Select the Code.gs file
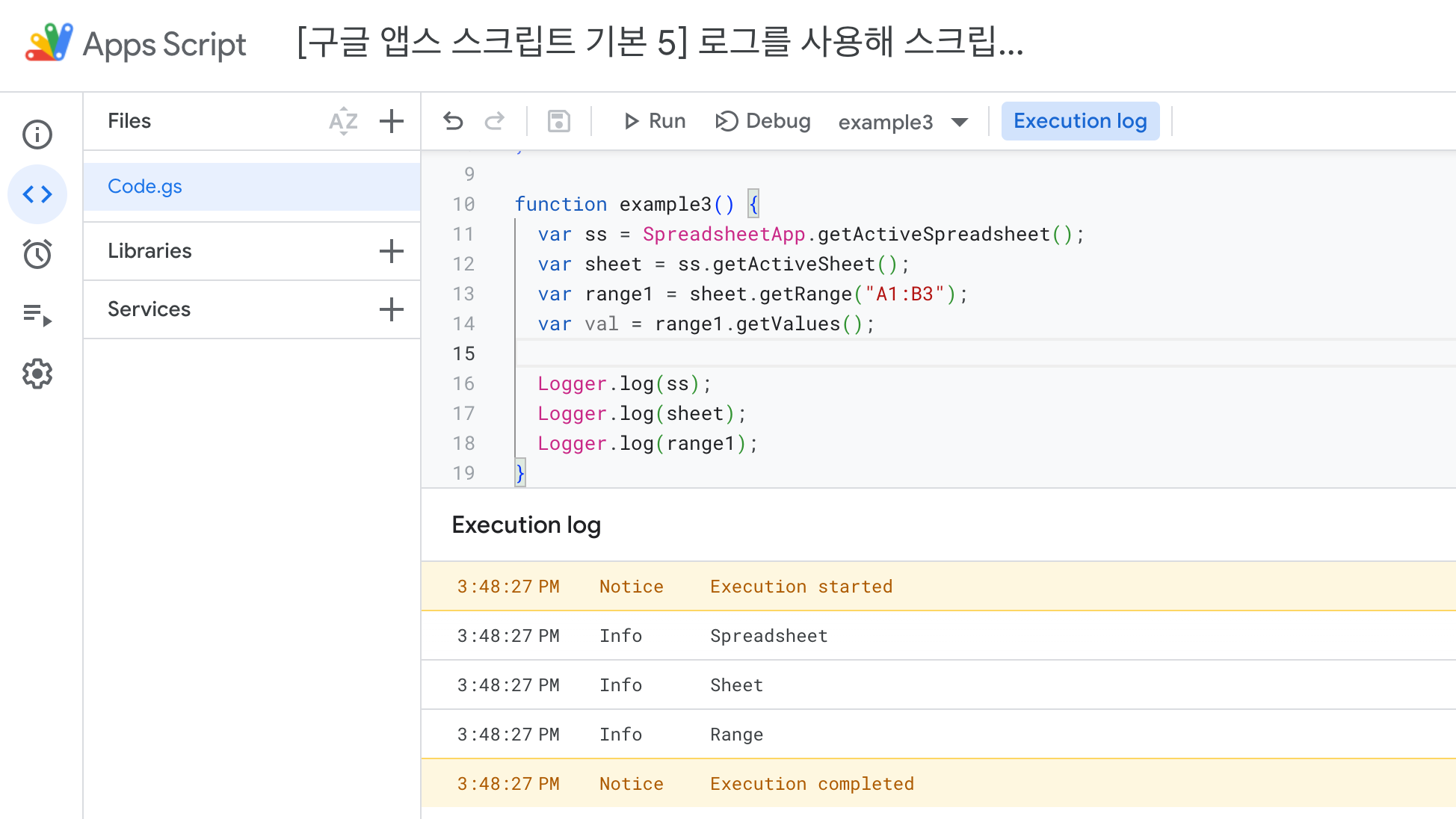1456x819 pixels. tap(145, 186)
